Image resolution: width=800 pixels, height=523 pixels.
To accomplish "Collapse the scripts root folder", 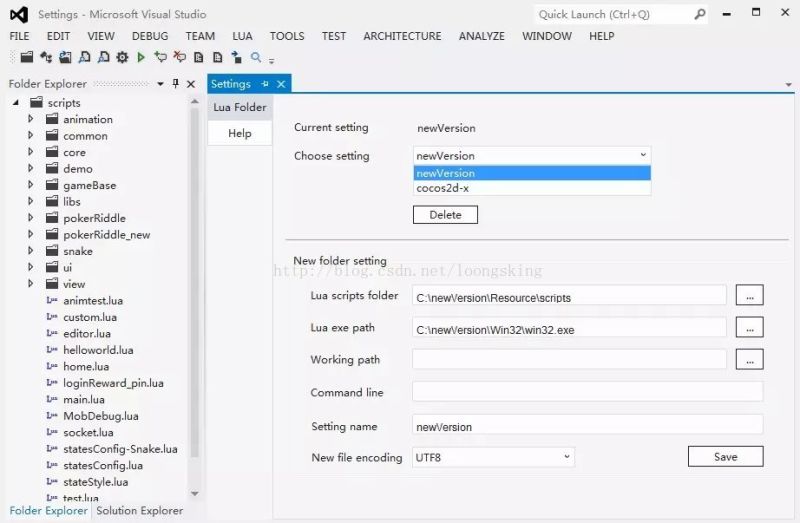I will tap(16, 103).
